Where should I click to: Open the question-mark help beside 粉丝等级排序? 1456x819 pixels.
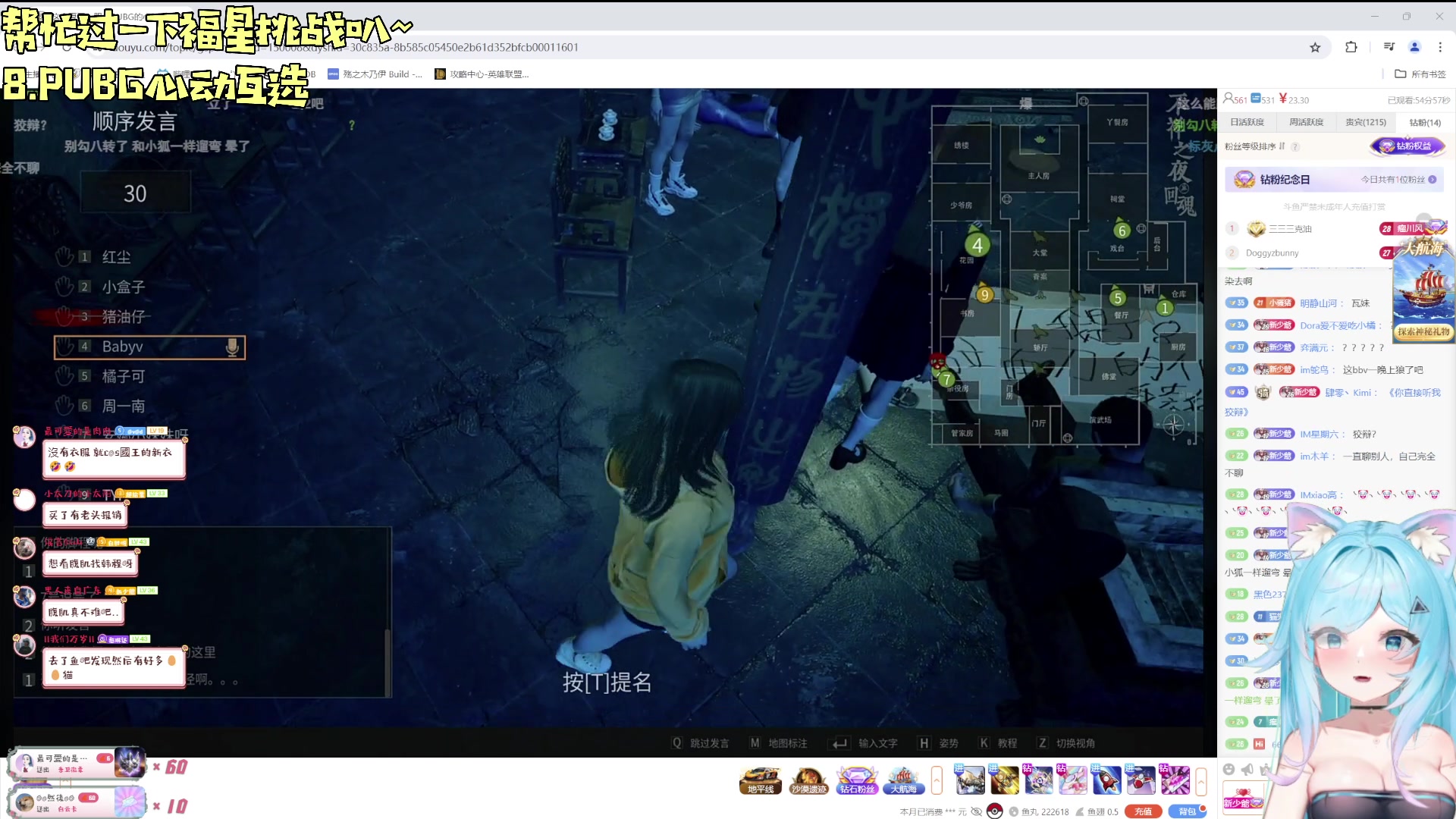click(1295, 146)
